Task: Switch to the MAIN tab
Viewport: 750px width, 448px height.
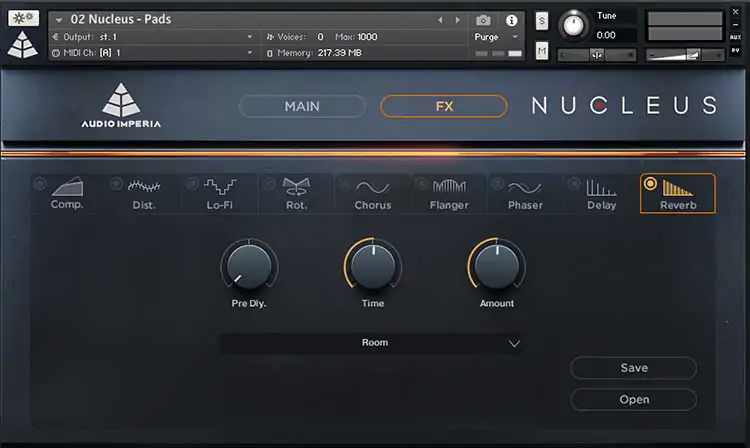Action: [x=302, y=106]
